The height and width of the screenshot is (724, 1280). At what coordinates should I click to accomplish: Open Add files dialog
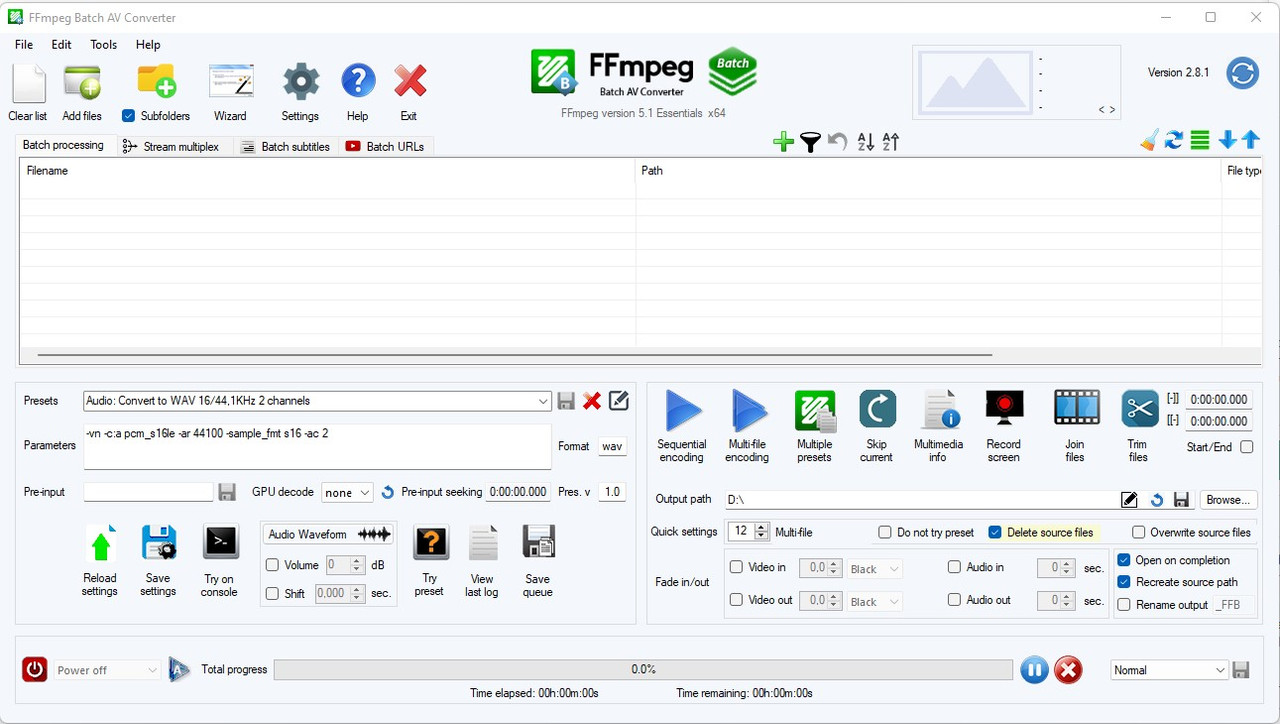coord(82,82)
